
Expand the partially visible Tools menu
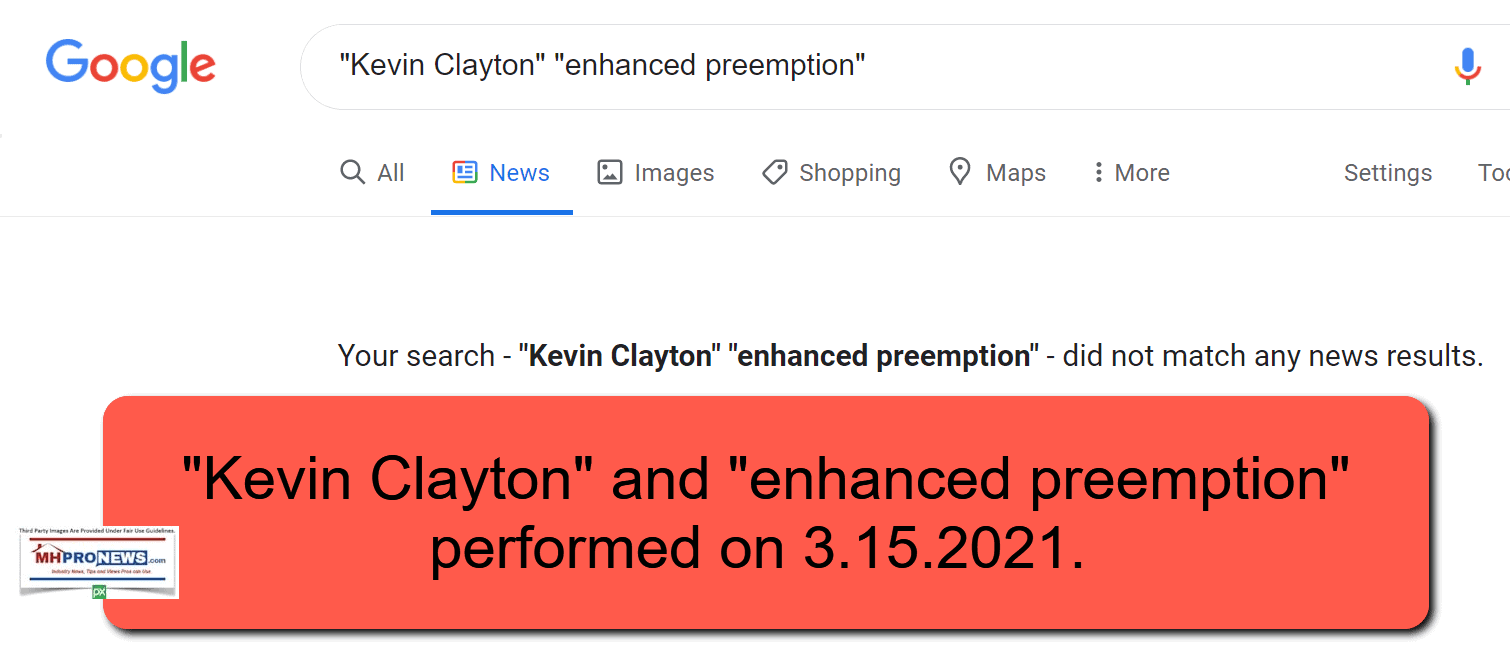[1494, 173]
